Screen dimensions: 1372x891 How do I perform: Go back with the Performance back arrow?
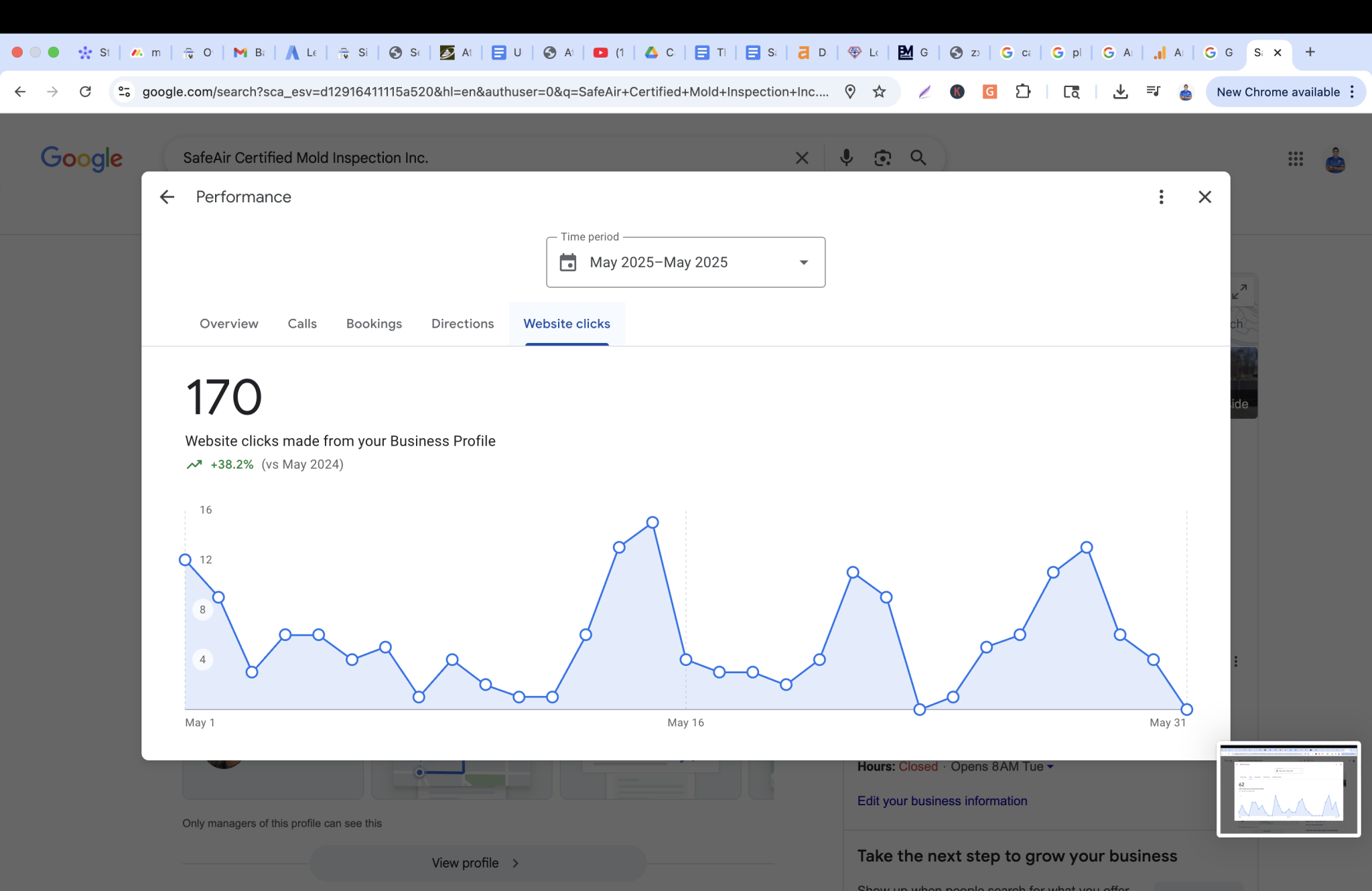tap(167, 197)
